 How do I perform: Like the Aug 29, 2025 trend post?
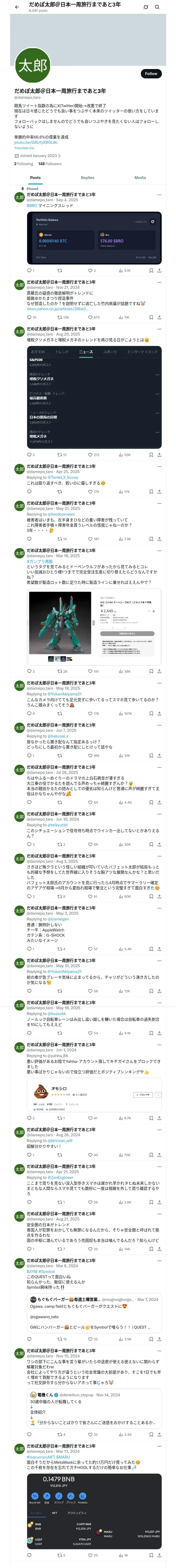[90, 455]
